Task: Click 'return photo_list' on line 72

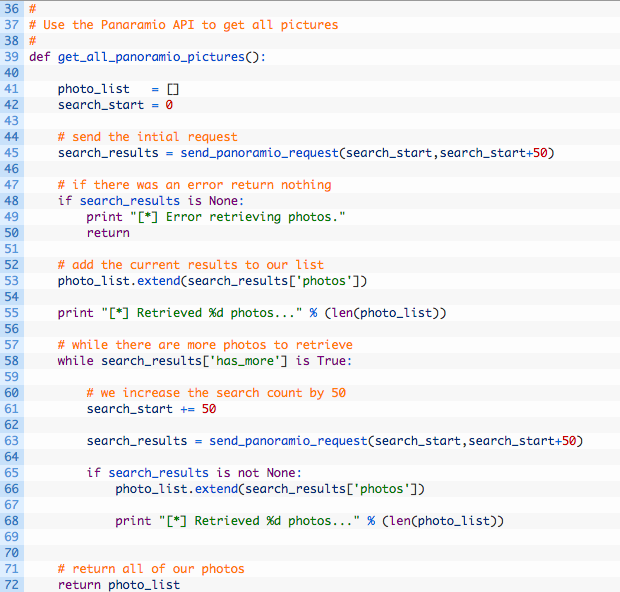Action: pyautogui.click(x=119, y=585)
